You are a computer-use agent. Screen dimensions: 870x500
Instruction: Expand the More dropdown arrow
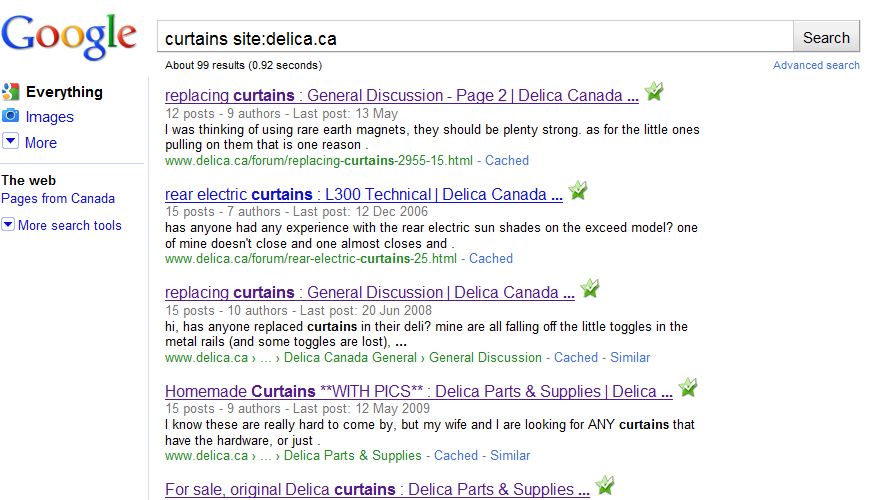click(x=11, y=141)
